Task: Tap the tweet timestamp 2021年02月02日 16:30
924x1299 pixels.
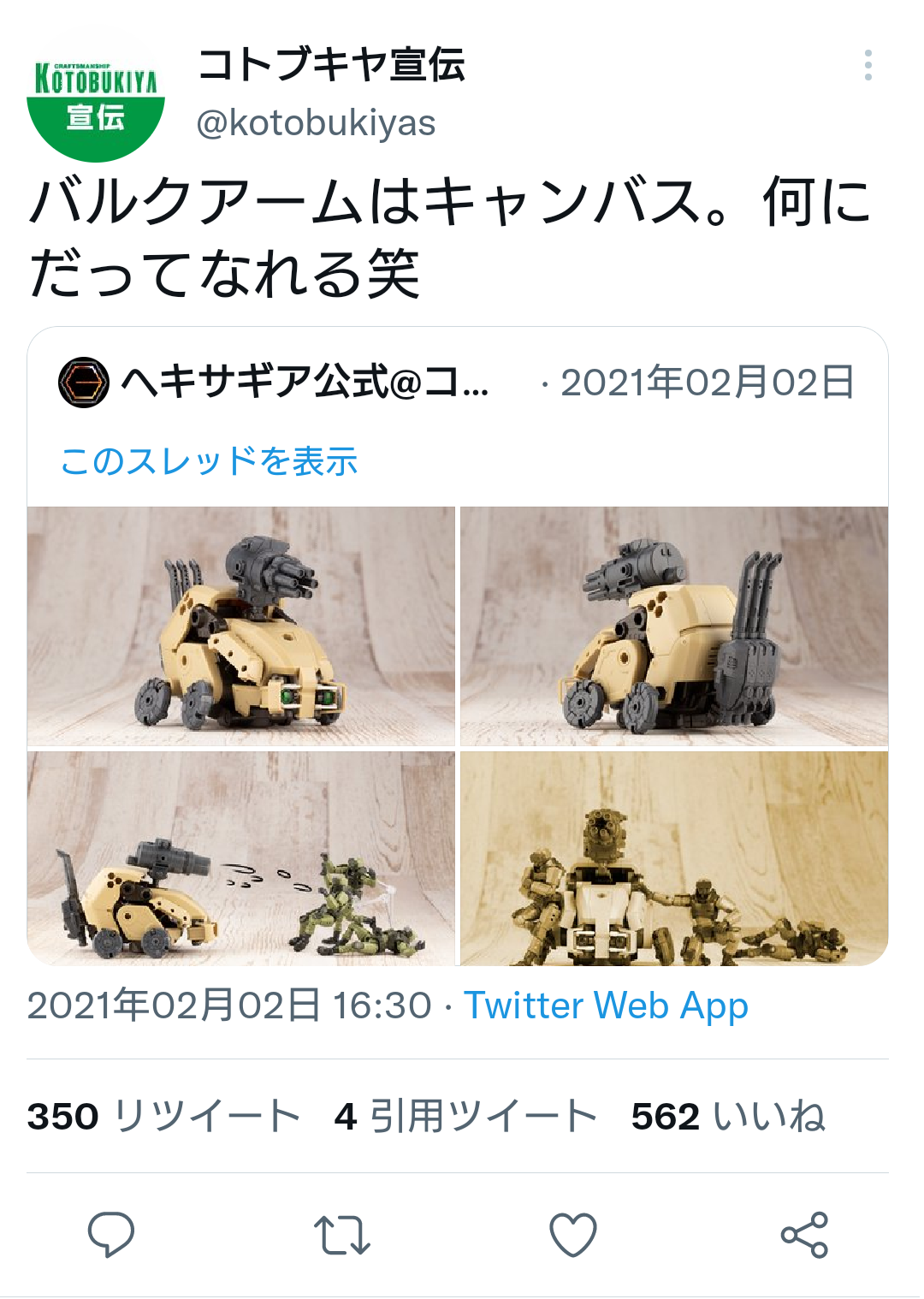Action: click(x=229, y=1005)
